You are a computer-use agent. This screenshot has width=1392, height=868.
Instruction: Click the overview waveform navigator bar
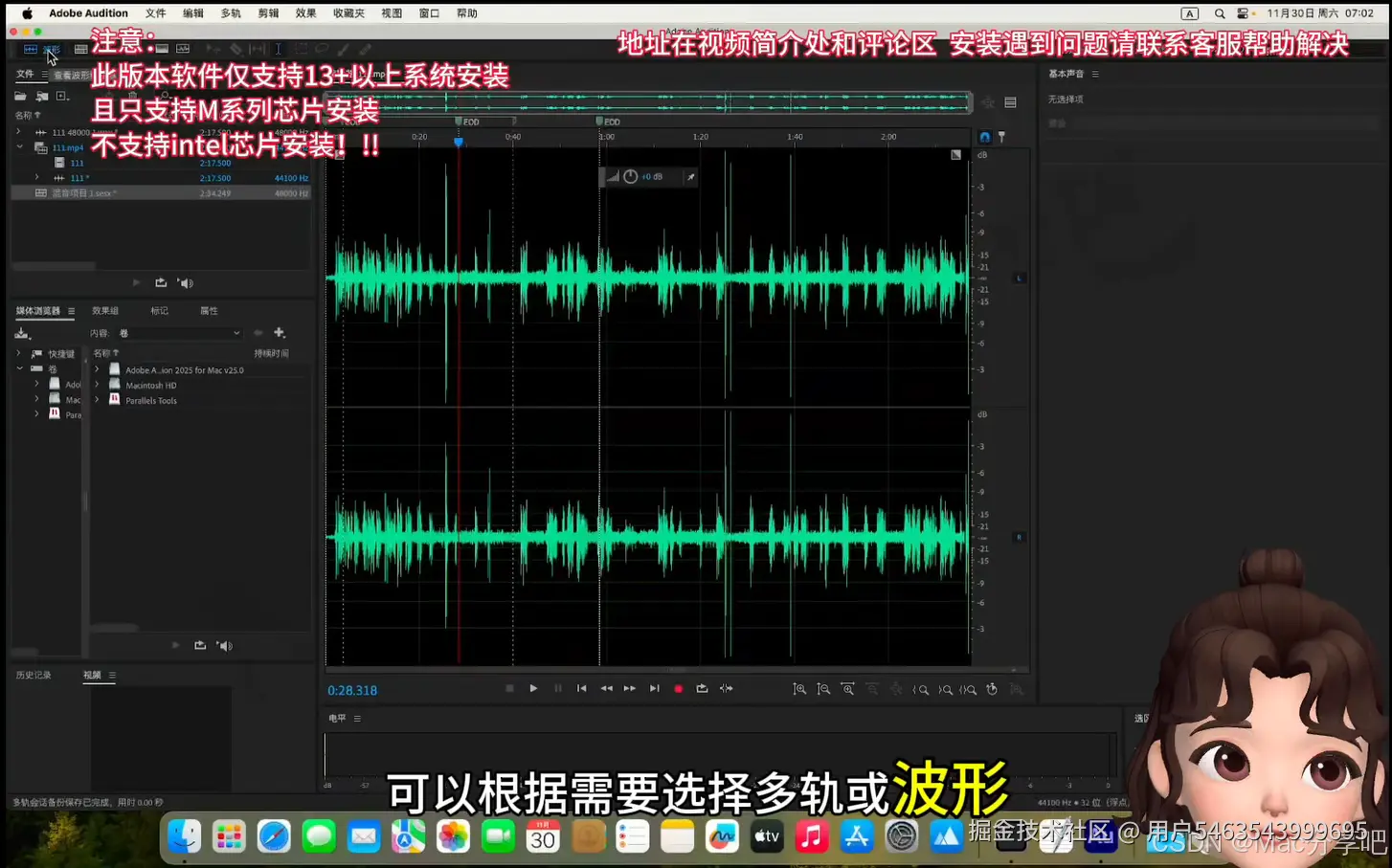tap(648, 101)
